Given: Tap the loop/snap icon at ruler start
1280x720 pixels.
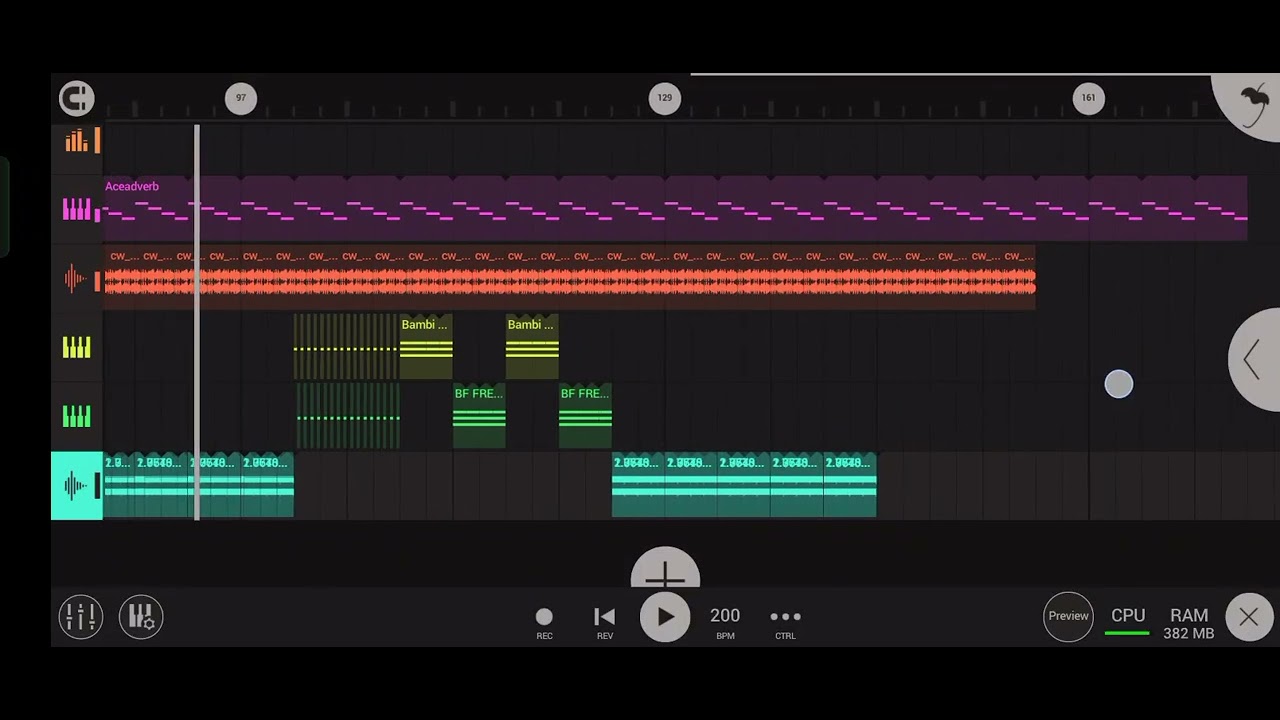Looking at the screenshot, I should (77, 98).
